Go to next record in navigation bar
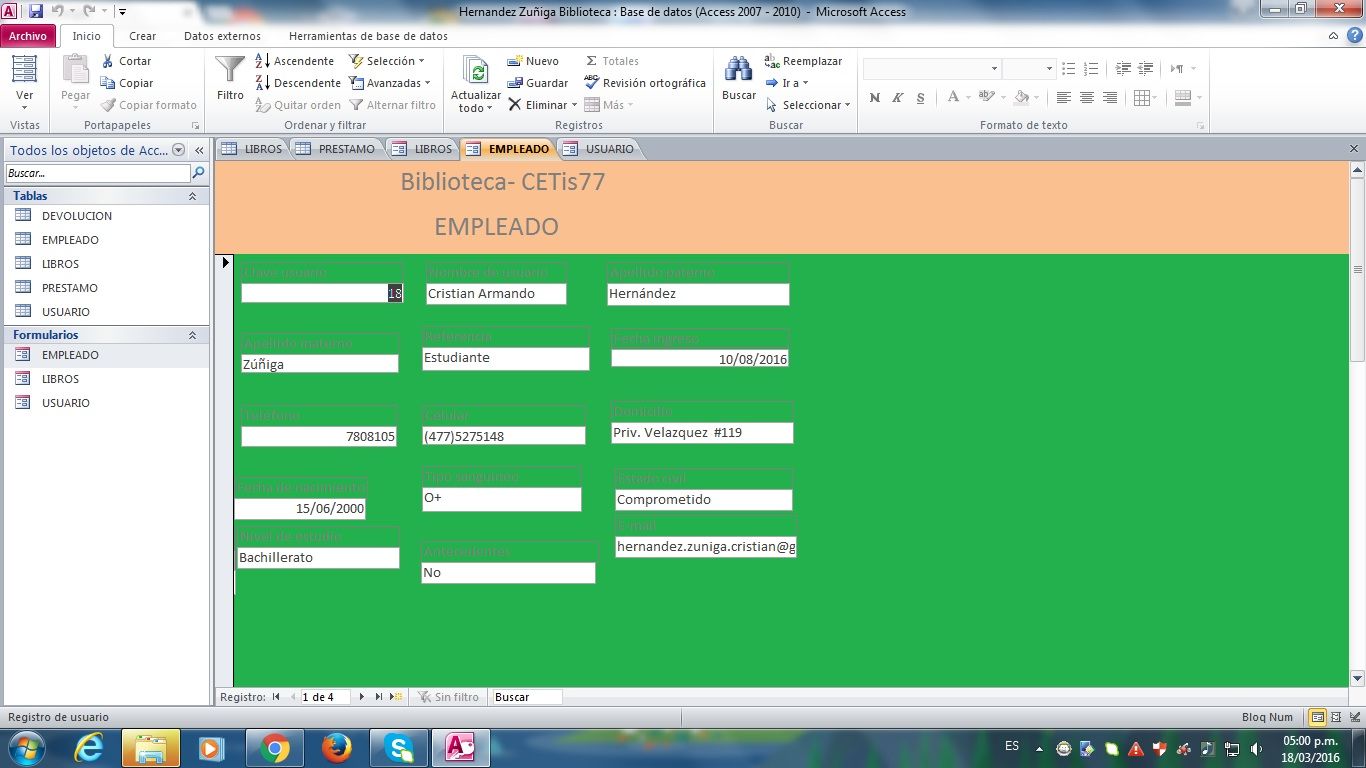This screenshot has height=768, width=1366. coord(362,697)
